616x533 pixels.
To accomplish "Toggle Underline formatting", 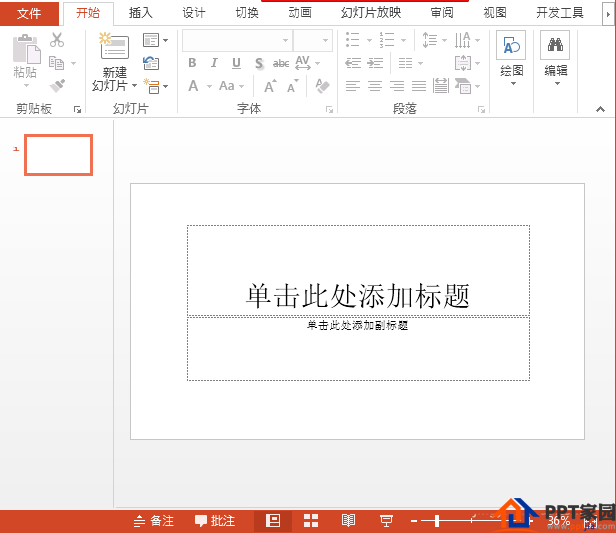I will (x=236, y=63).
